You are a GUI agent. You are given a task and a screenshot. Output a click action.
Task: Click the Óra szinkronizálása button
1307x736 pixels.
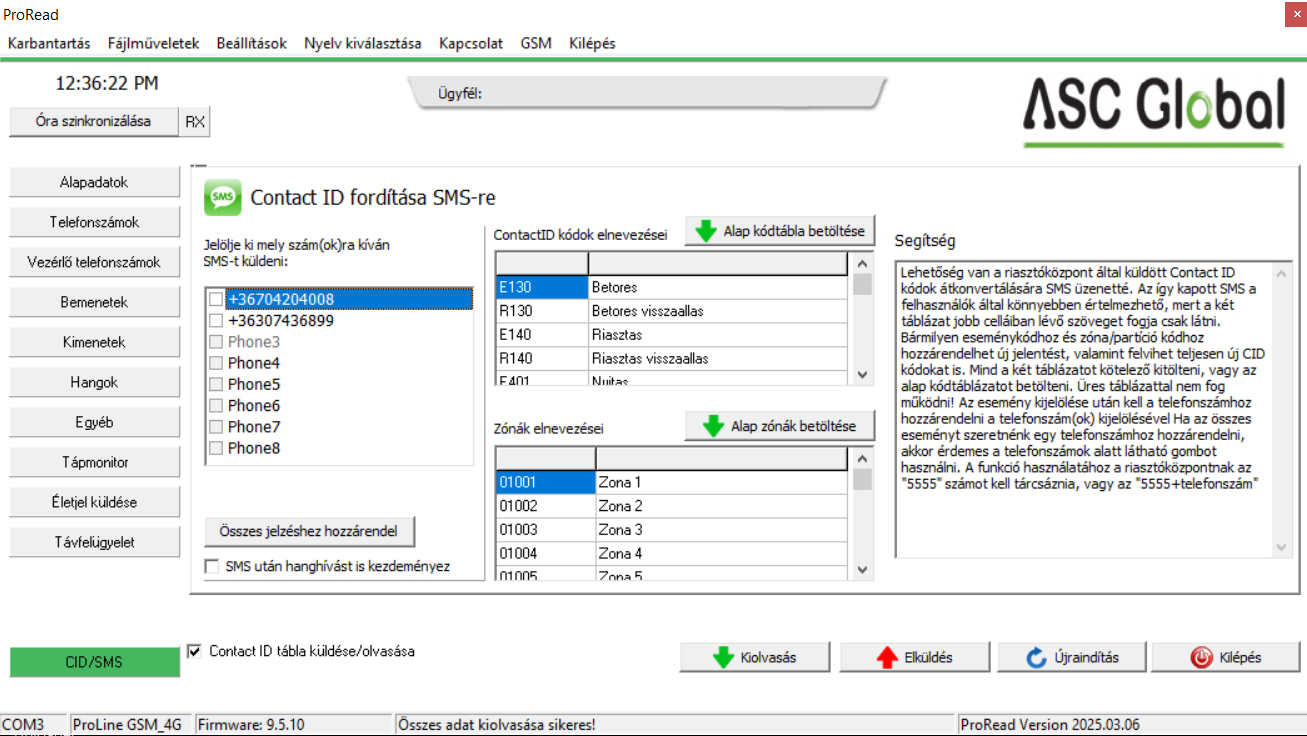pyautogui.click(x=94, y=121)
